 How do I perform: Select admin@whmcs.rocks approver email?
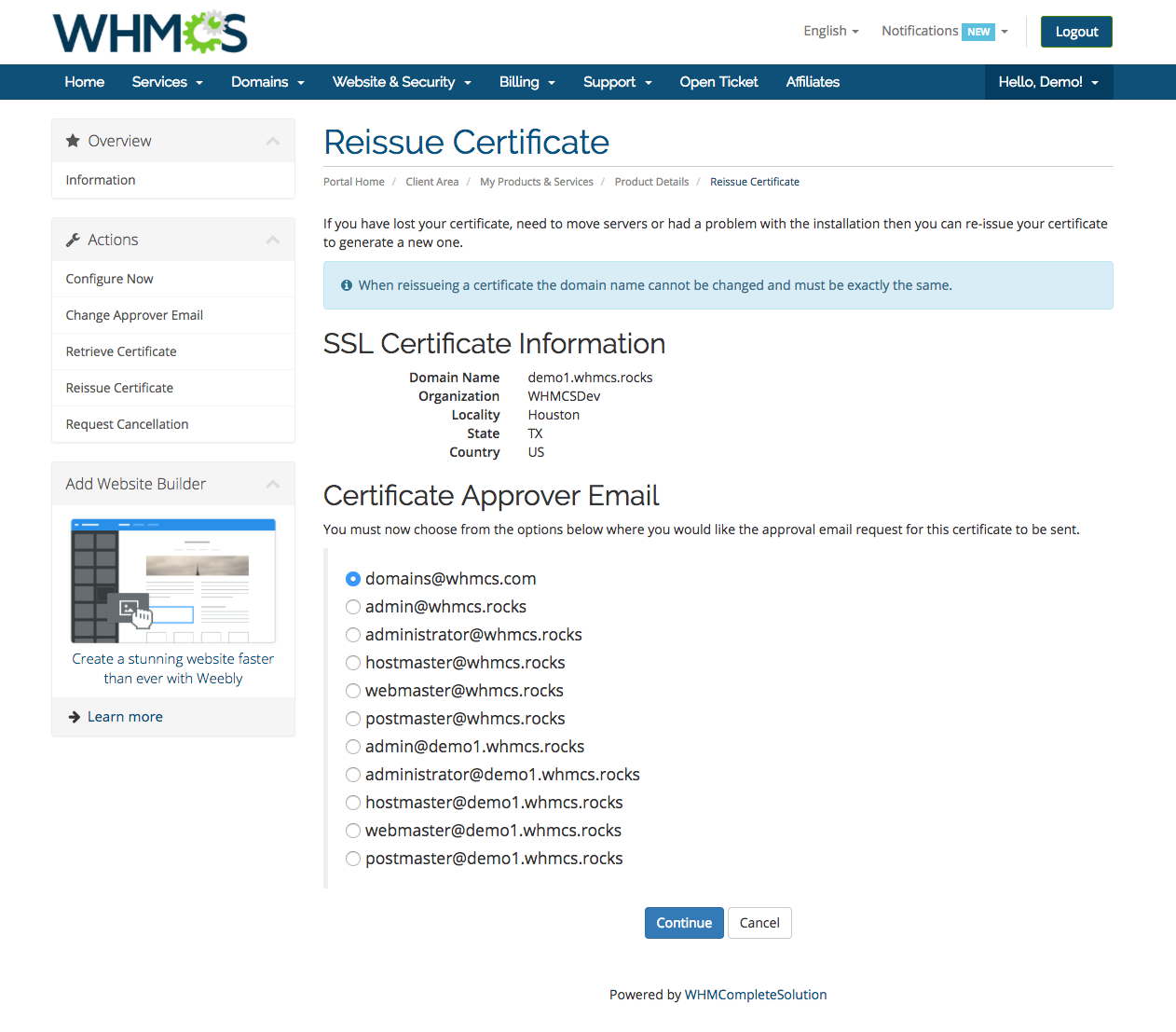[x=353, y=607]
